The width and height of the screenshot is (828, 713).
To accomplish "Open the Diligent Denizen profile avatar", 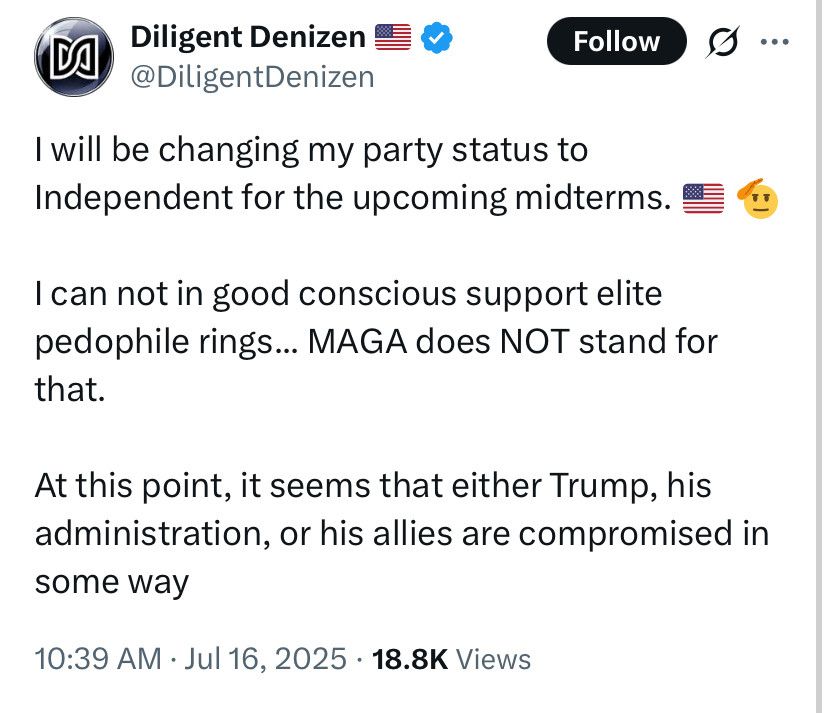I will 73,58.
